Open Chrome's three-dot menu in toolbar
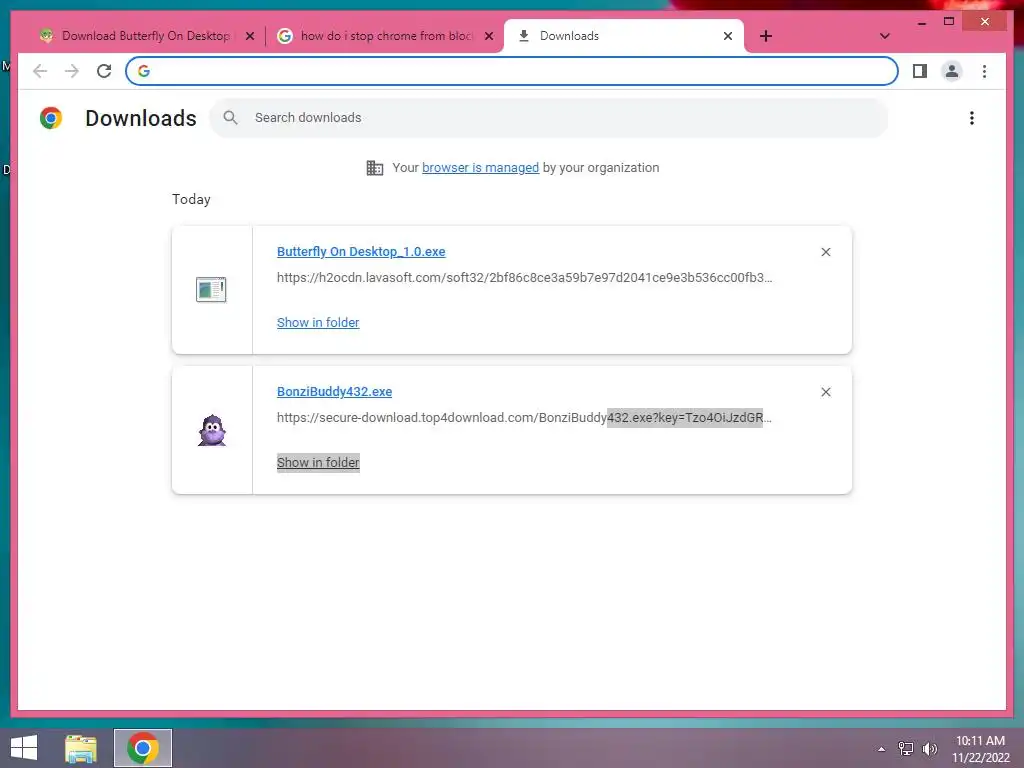 (984, 71)
